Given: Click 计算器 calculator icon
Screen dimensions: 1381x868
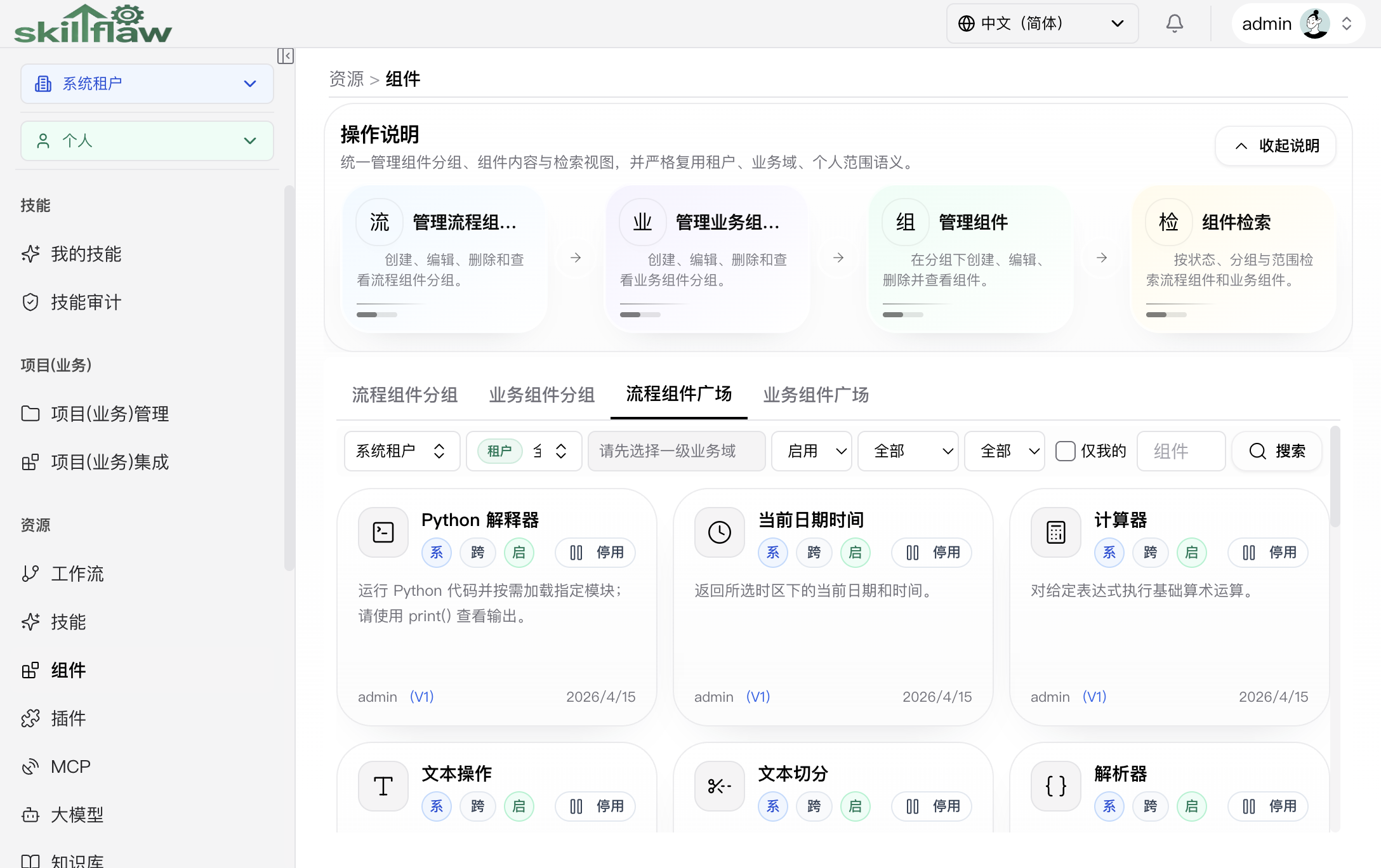Looking at the screenshot, I should [x=1056, y=532].
